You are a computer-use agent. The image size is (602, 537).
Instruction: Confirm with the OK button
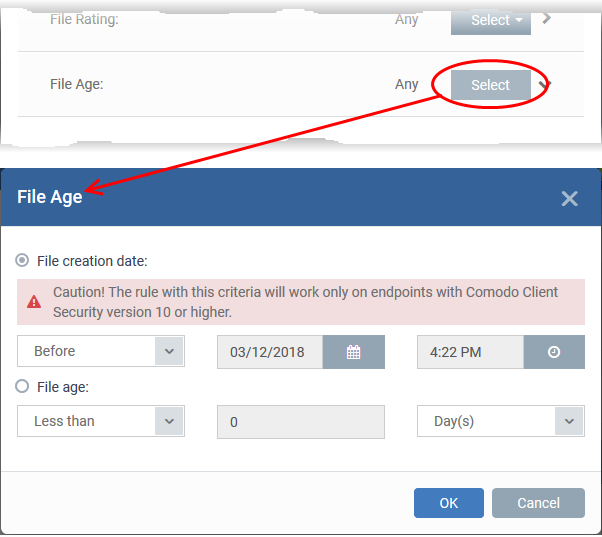click(448, 503)
